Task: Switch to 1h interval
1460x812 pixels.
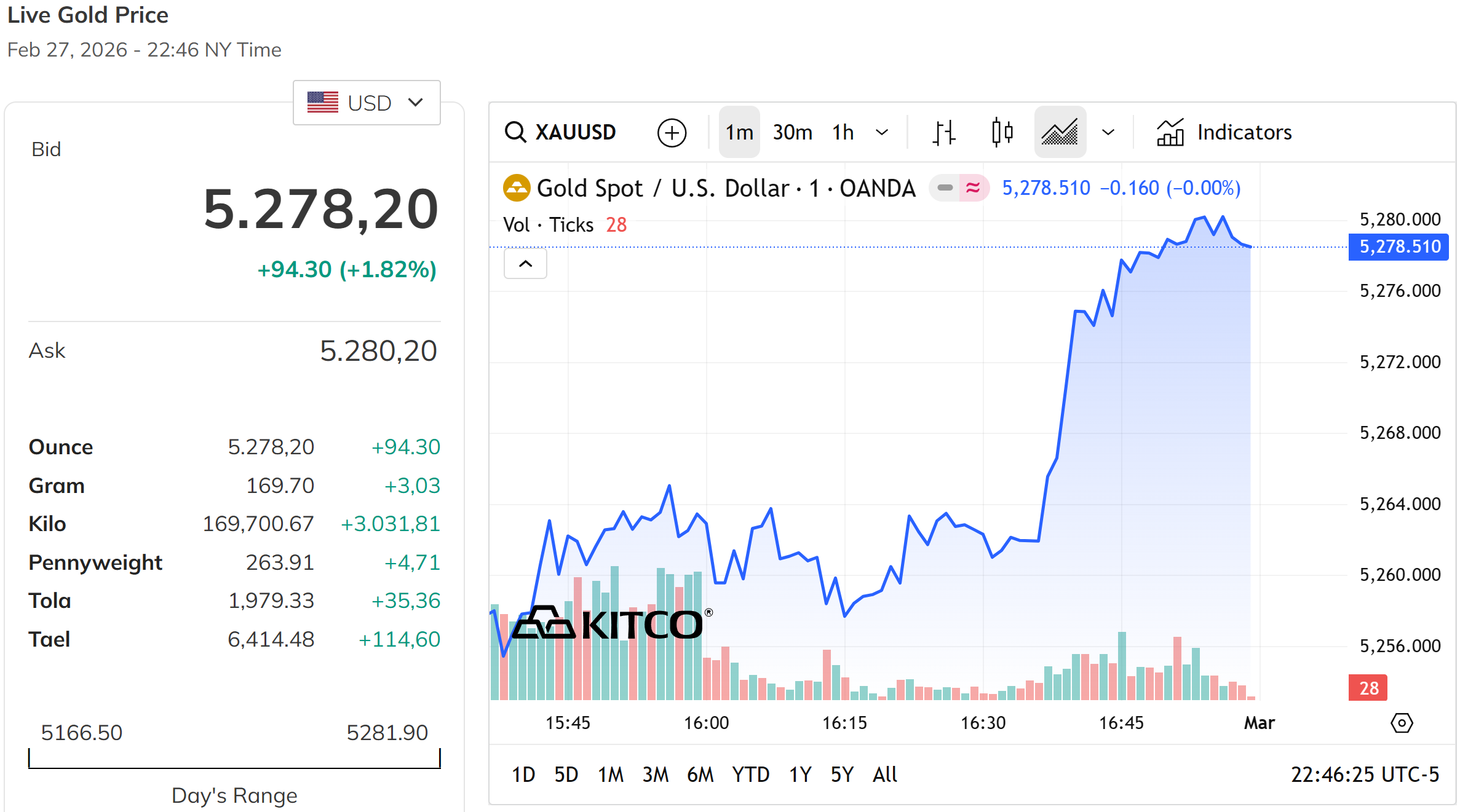Action: point(843,132)
